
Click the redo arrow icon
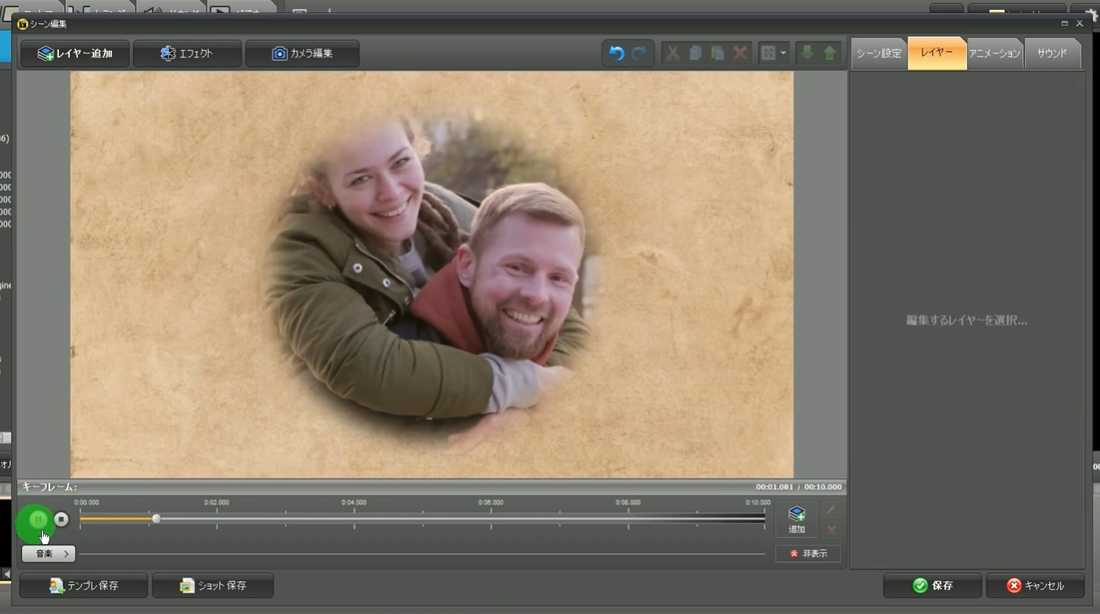pyautogui.click(x=639, y=54)
